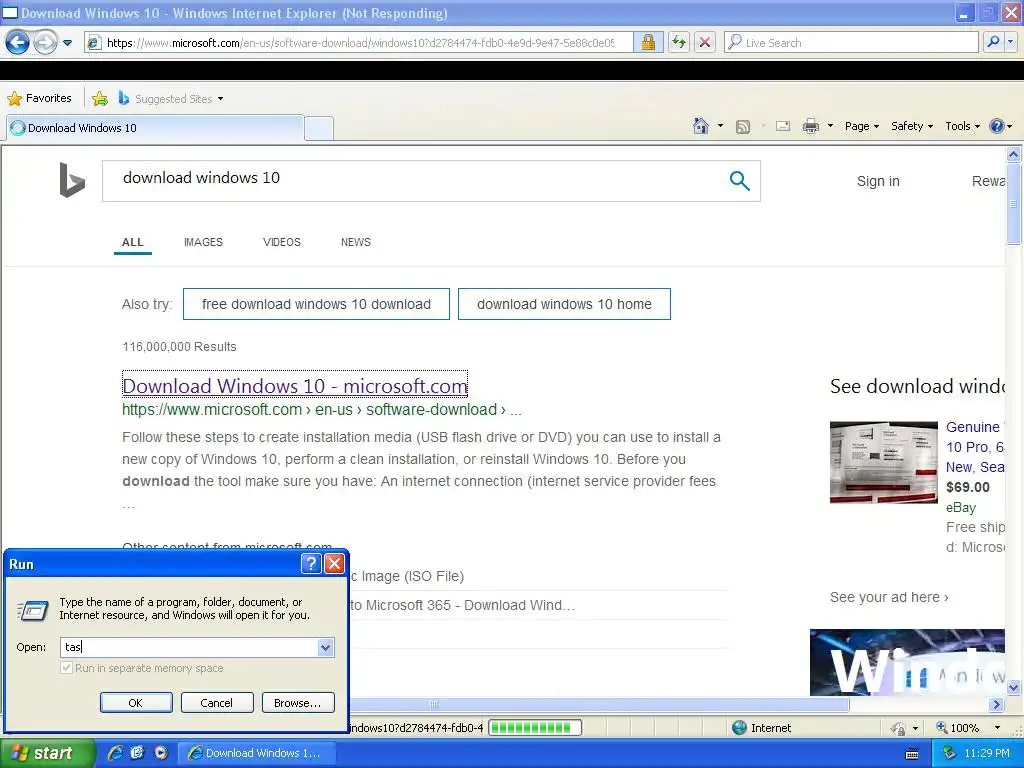Launch Windows Media Player Quick Launch icon
The width and height of the screenshot is (1024, 768).
point(161,753)
